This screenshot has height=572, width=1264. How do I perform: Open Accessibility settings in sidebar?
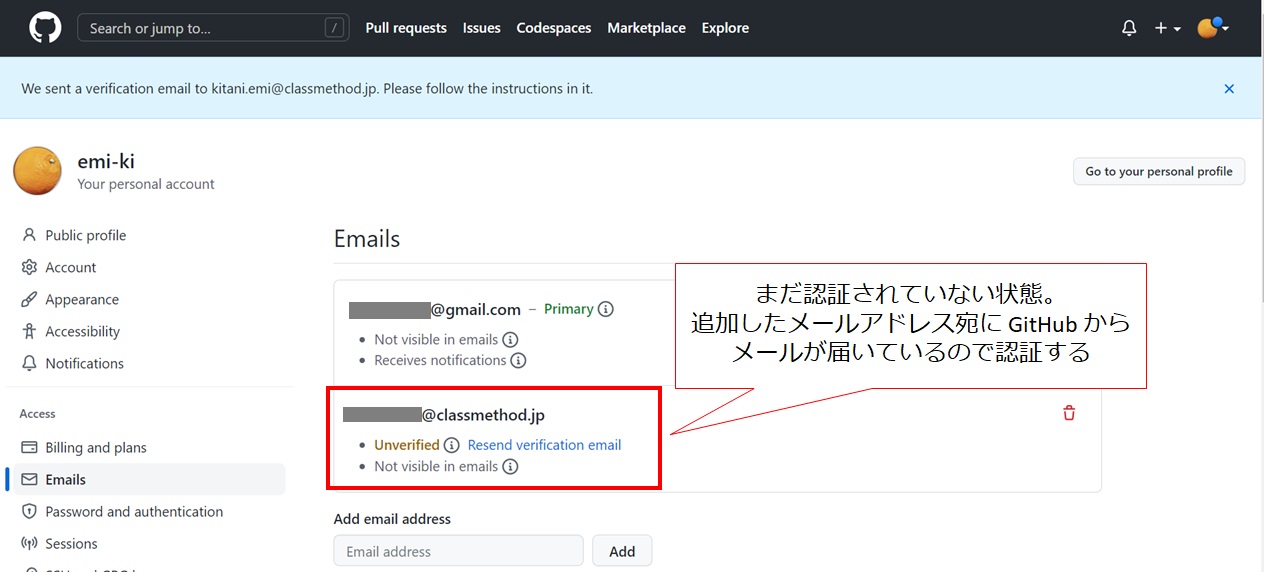click(83, 331)
